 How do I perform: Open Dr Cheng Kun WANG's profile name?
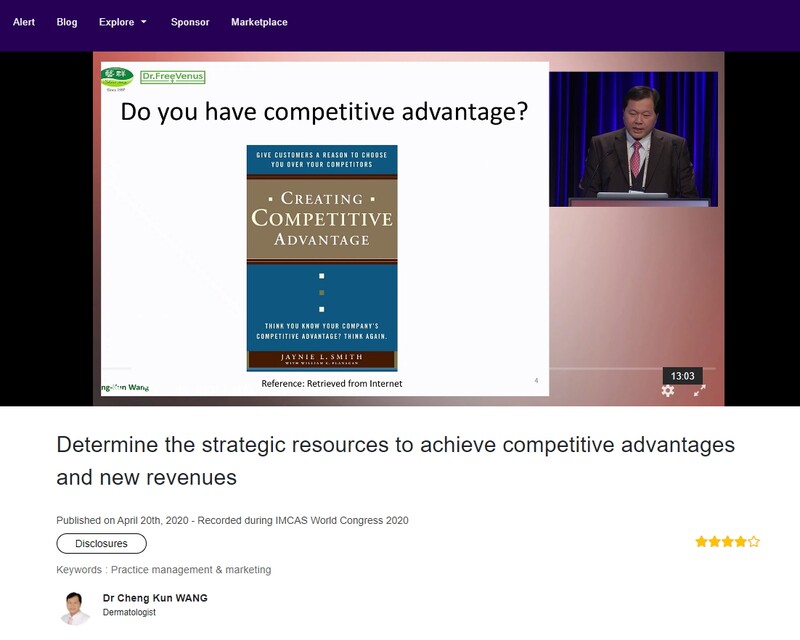tap(155, 598)
